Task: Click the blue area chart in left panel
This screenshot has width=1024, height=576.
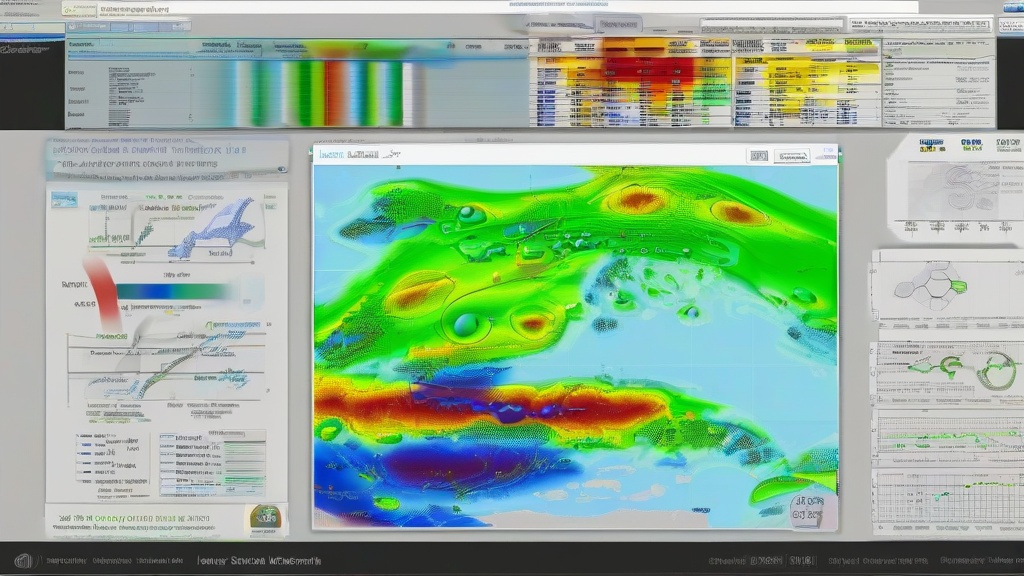Action: point(215,228)
